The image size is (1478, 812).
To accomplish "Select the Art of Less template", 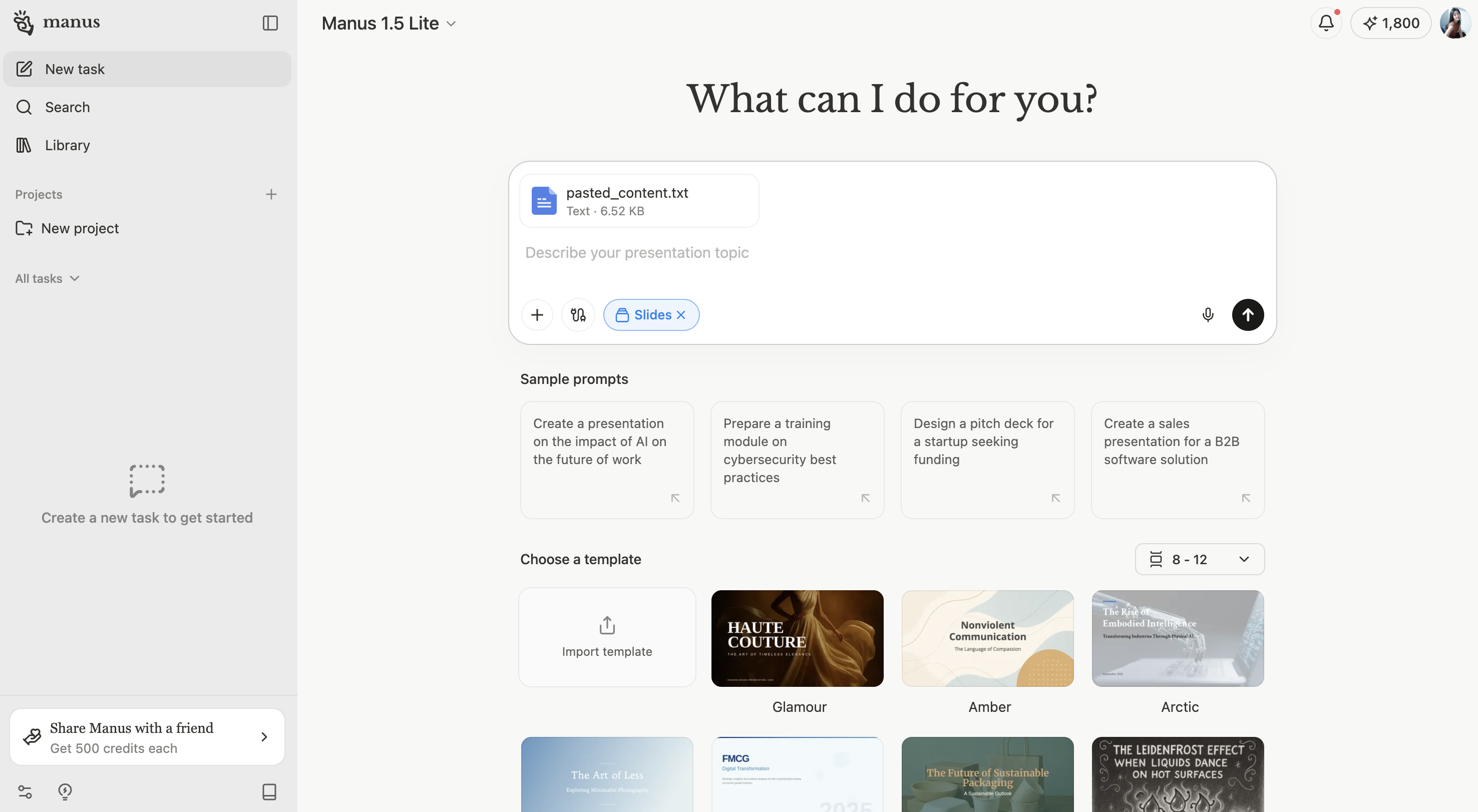I will [607, 774].
